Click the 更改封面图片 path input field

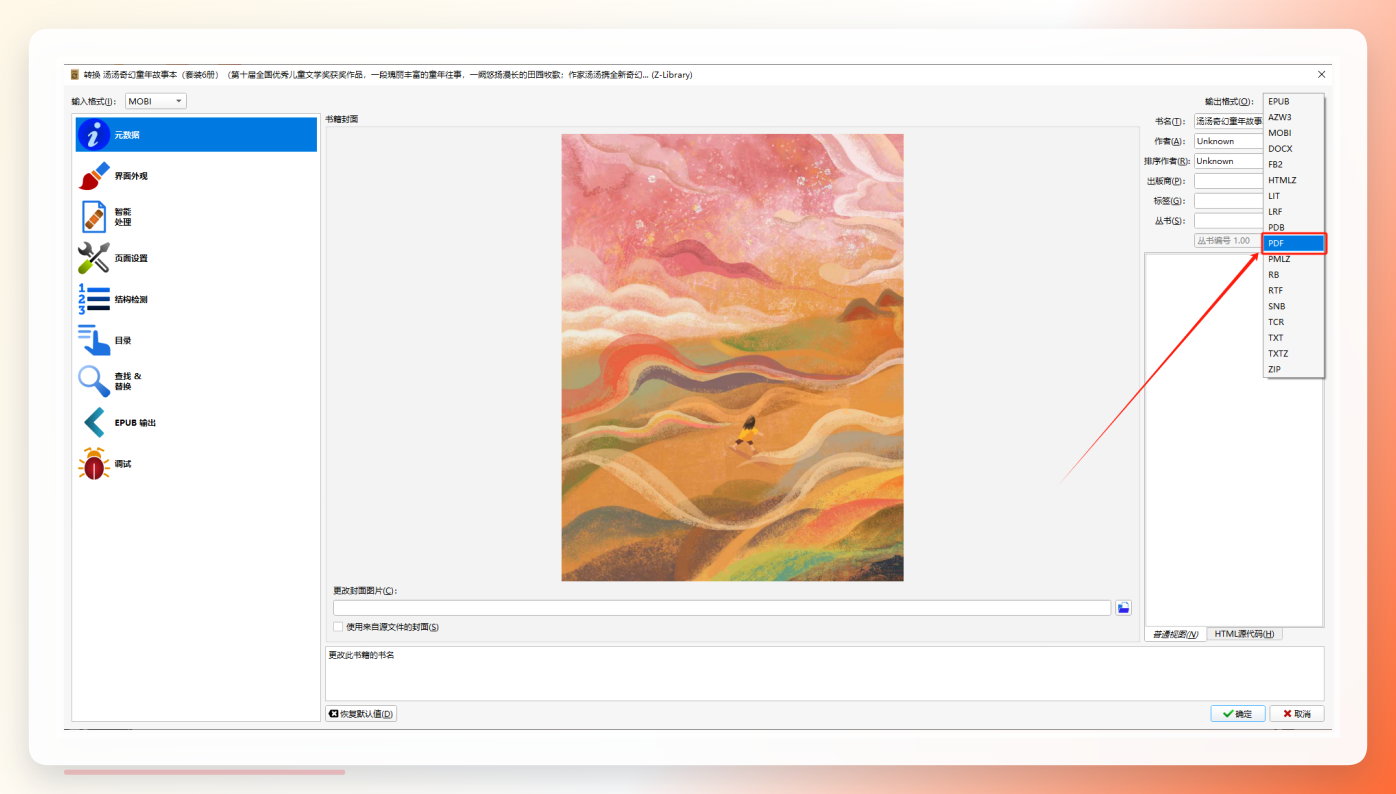pyautogui.click(x=722, y=608)
